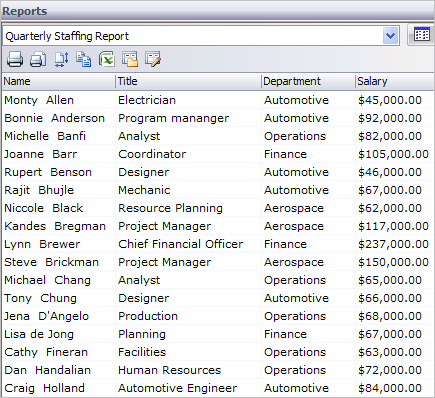
Task: Select the Tony Chung name cell
Action: point(59,298)
